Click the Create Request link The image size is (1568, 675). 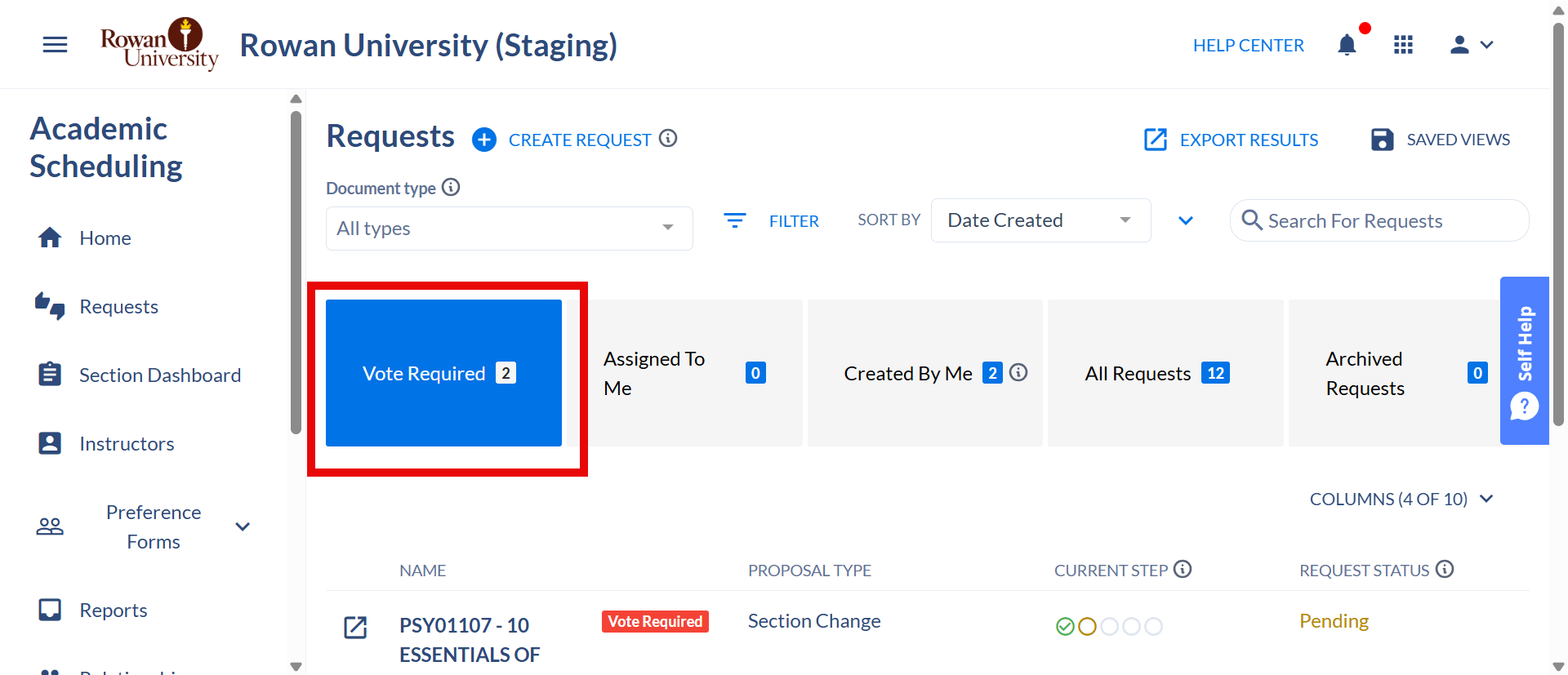580,140
